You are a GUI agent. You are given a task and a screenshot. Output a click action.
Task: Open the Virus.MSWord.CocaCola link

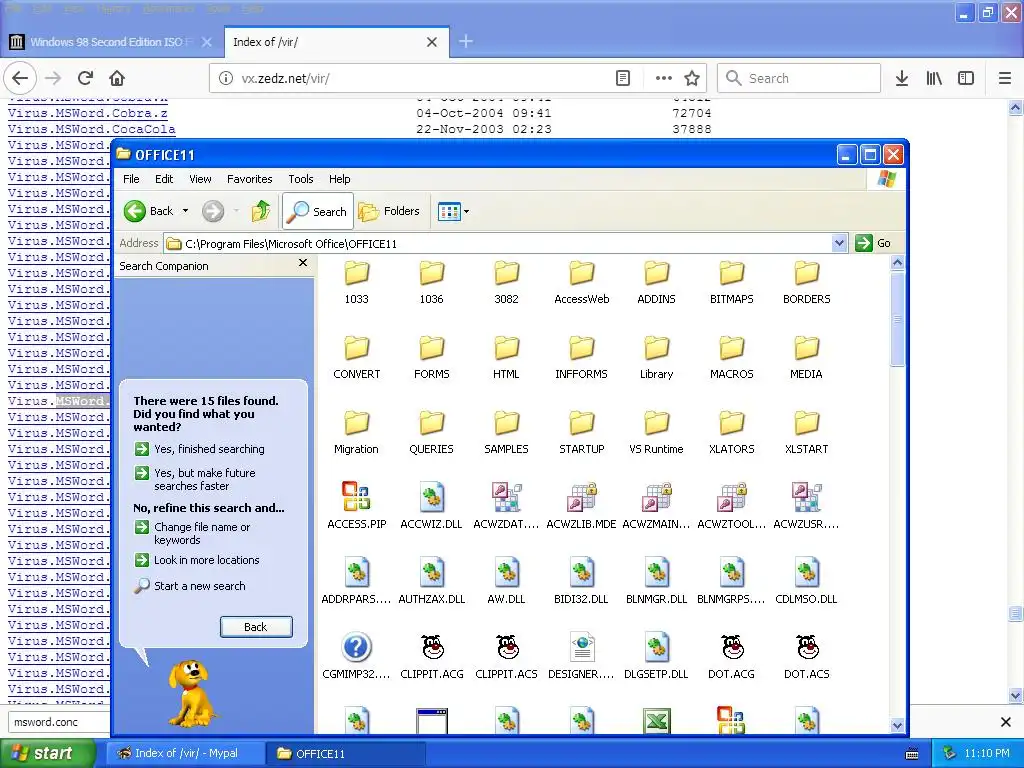tap(91, 129)
